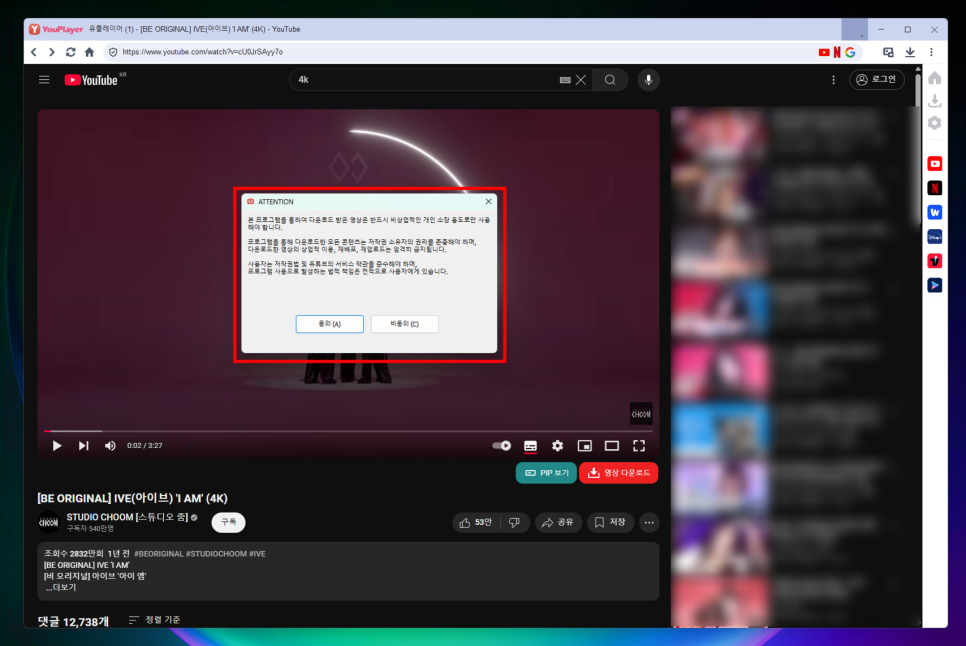The image size is (966, 646).
Task: Close the ATTENTION dialog
Action: pos(488,201)
